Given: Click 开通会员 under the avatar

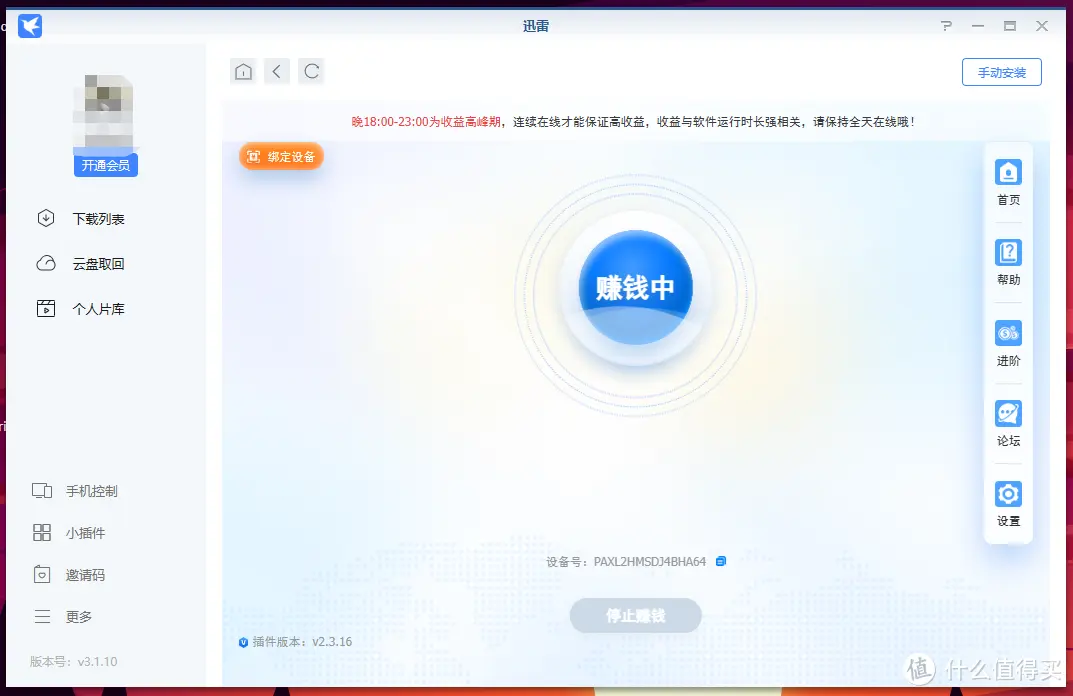Looking at the screenshot, I should [x=106, y=165].
